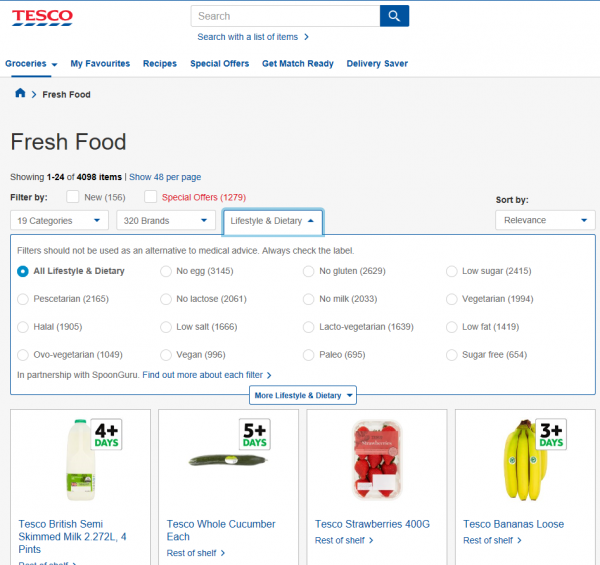Open the 19 Categories dropdown
Viewport: 600px width, 565px height.
[x=59, y=220]
